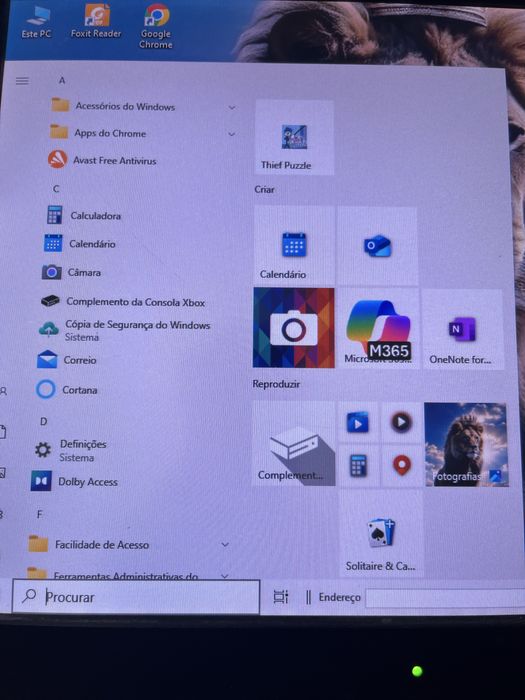The width and height of the screenshot is (525, 700).
Task: Launch Dolby Access
Action: coord(74,482)
